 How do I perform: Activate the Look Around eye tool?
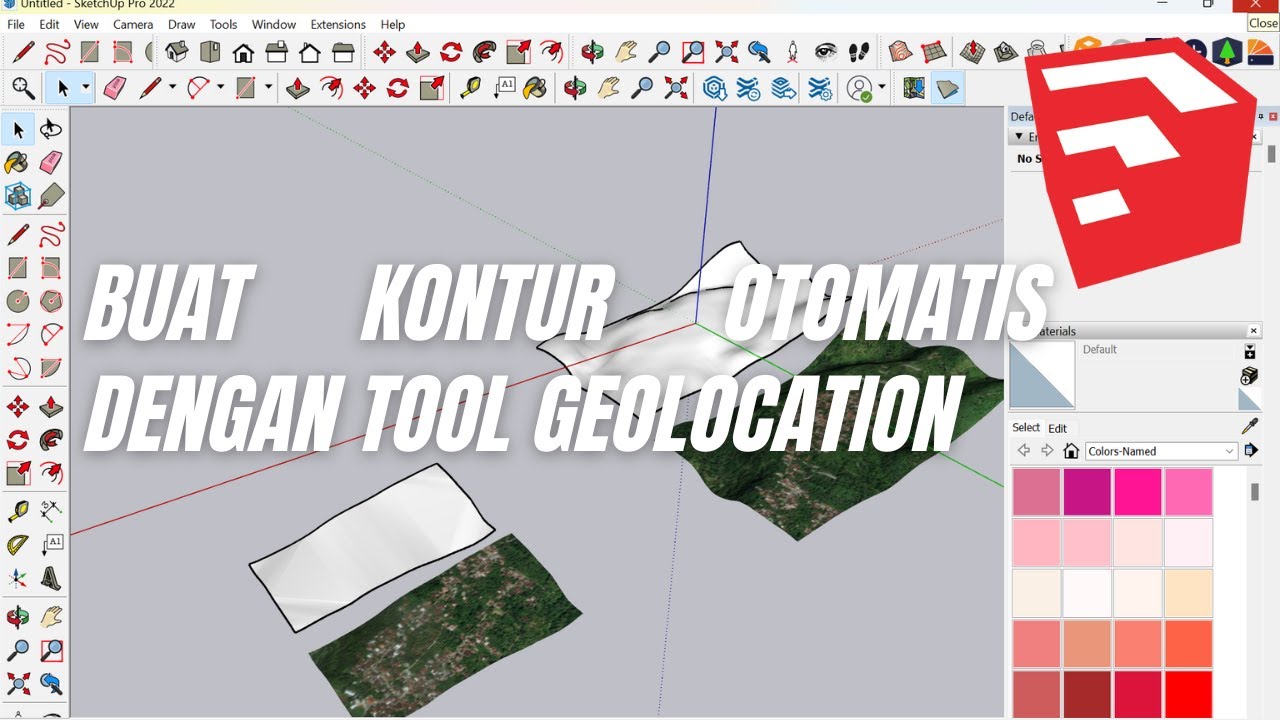click(825, 51)
